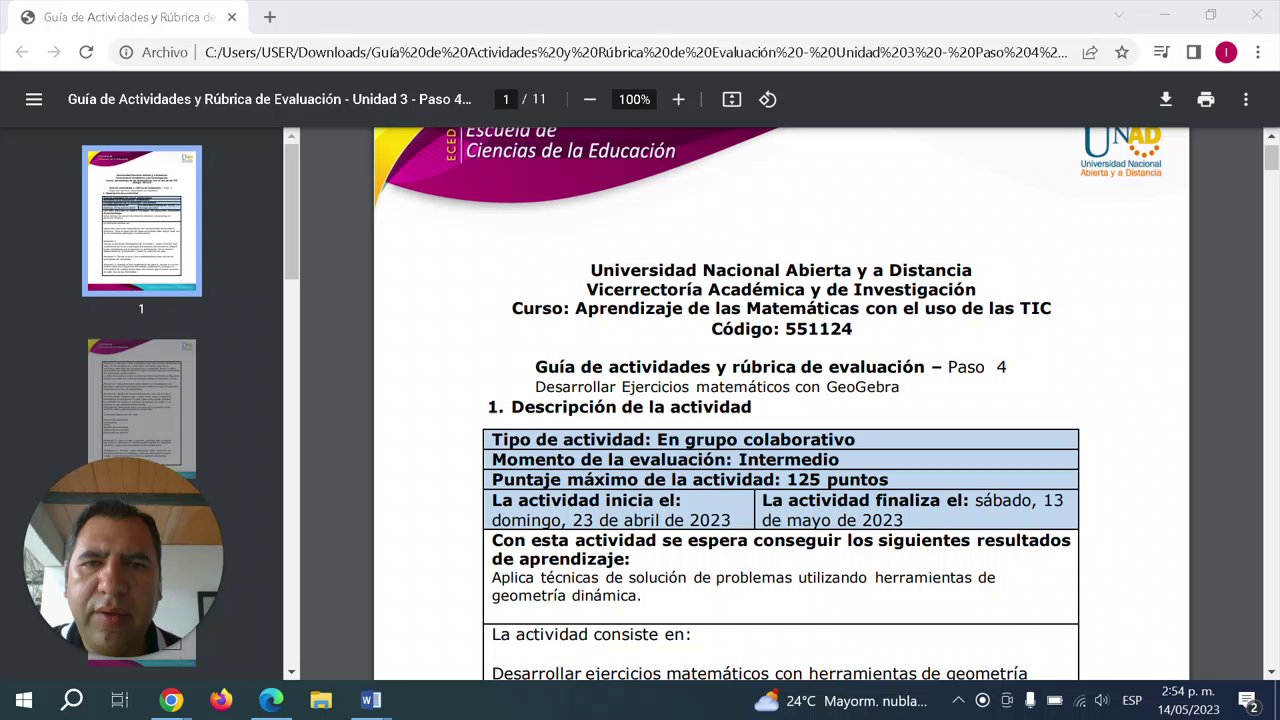1280x720 pixels.
Task: Open the Chrome tab search chevron
Action: click(x=1119, y=15)
